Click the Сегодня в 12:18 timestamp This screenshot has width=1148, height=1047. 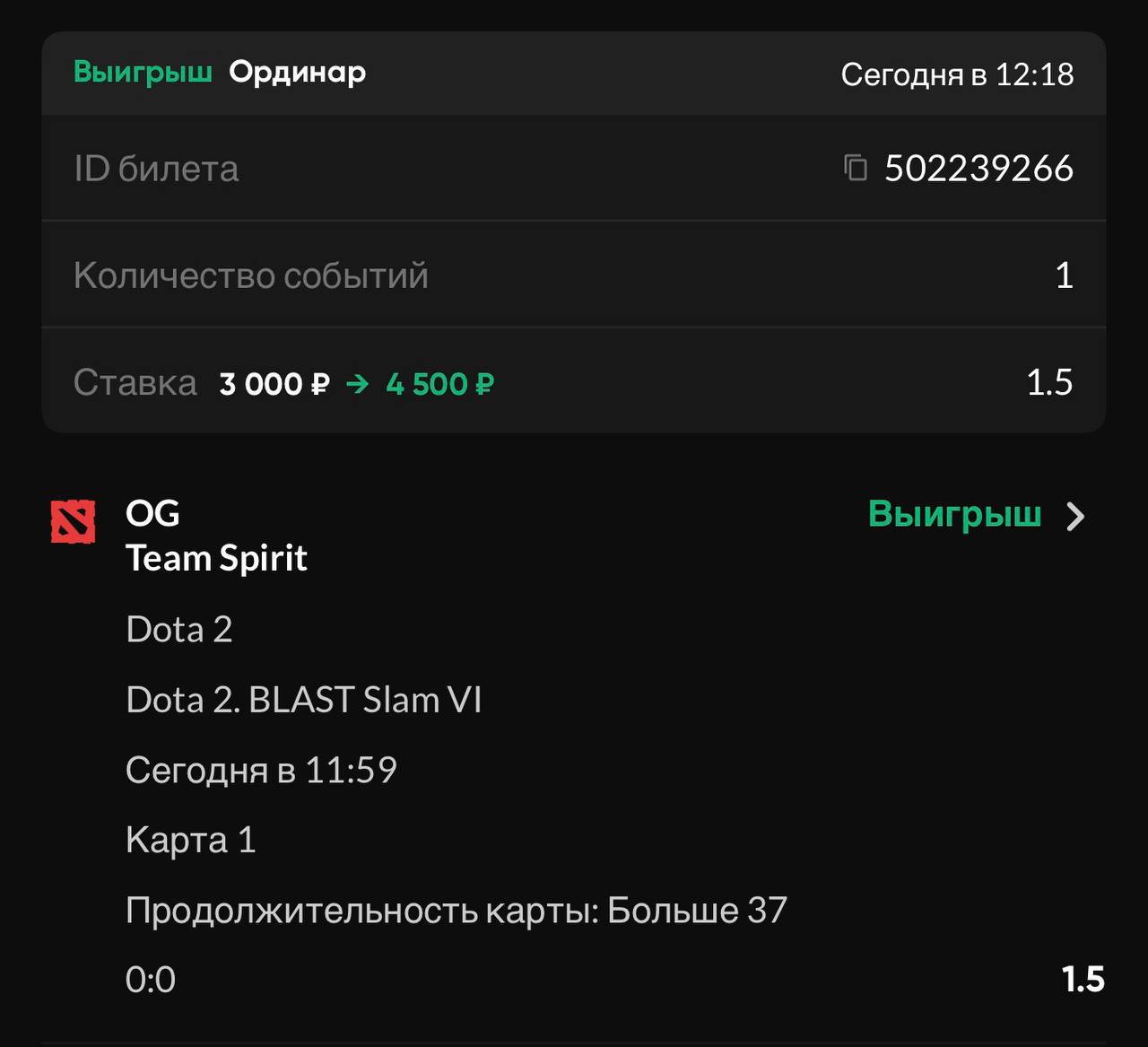957,74
